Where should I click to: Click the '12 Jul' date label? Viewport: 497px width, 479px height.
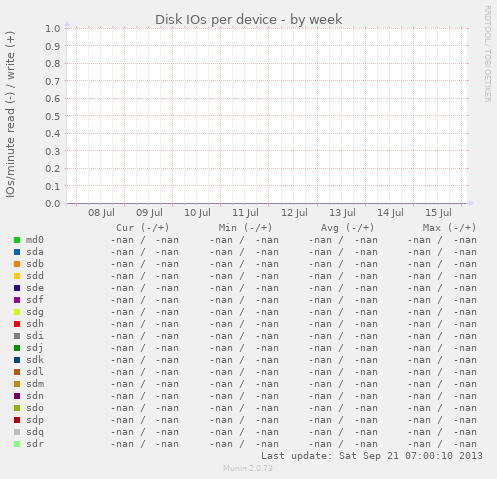pyautogui.click(x=294, y=213)
